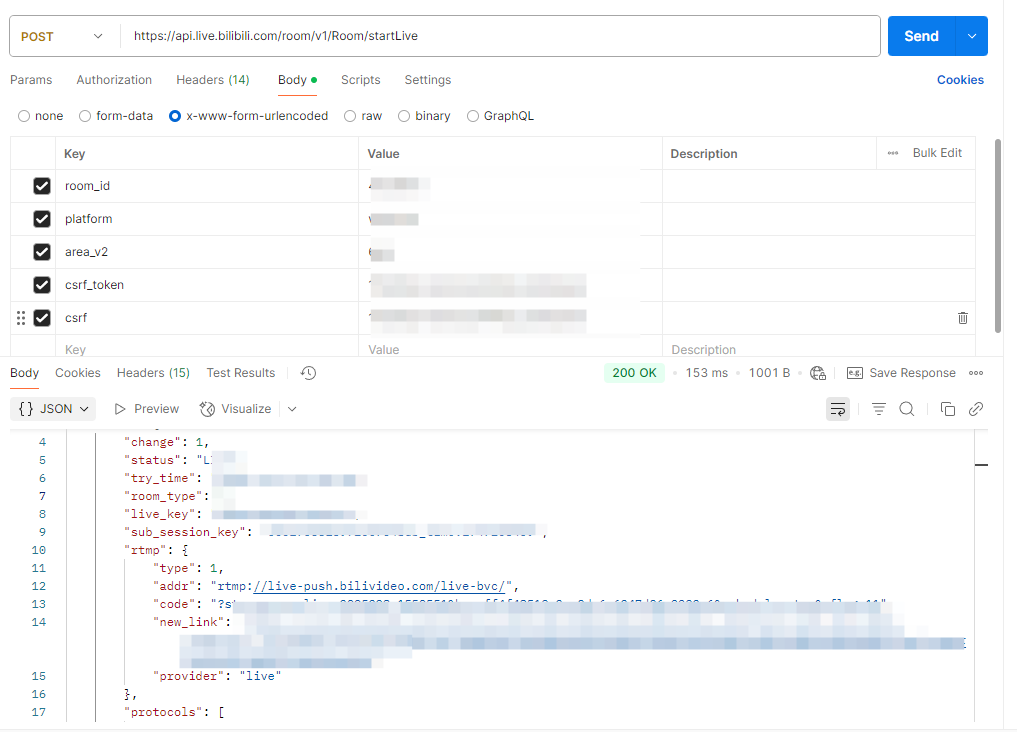Screen dimensions: 1017x732
Task: Select the raw body type
Action: point(350,116)
